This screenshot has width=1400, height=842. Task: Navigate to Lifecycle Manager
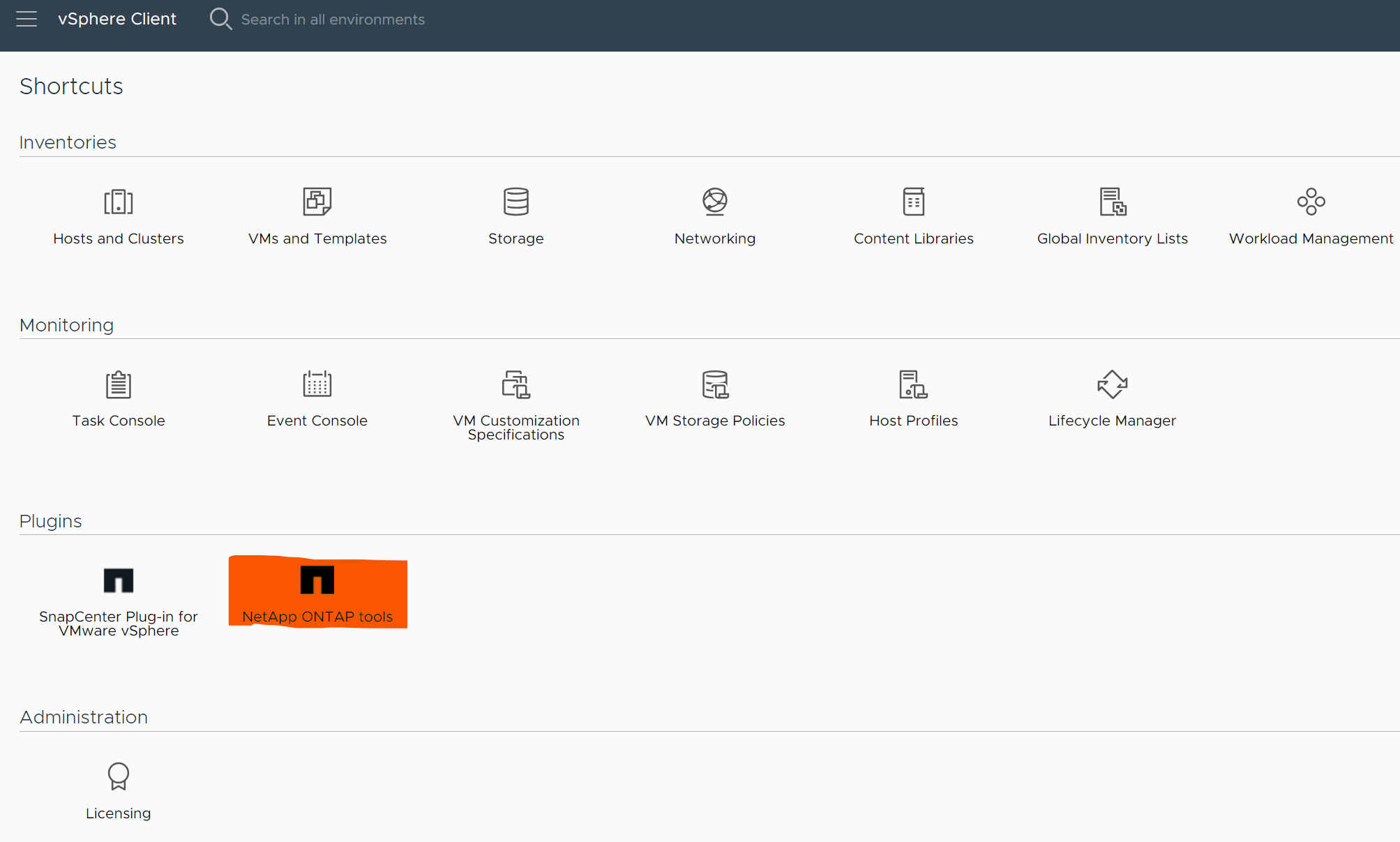tap(1111, 396)
